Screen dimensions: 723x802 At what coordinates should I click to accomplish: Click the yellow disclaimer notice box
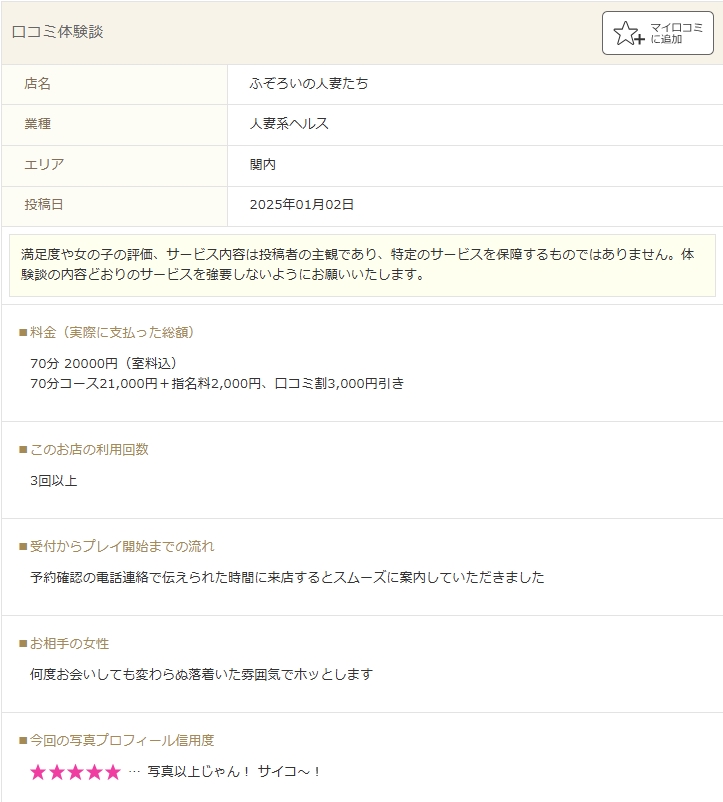tap(362, 265)
